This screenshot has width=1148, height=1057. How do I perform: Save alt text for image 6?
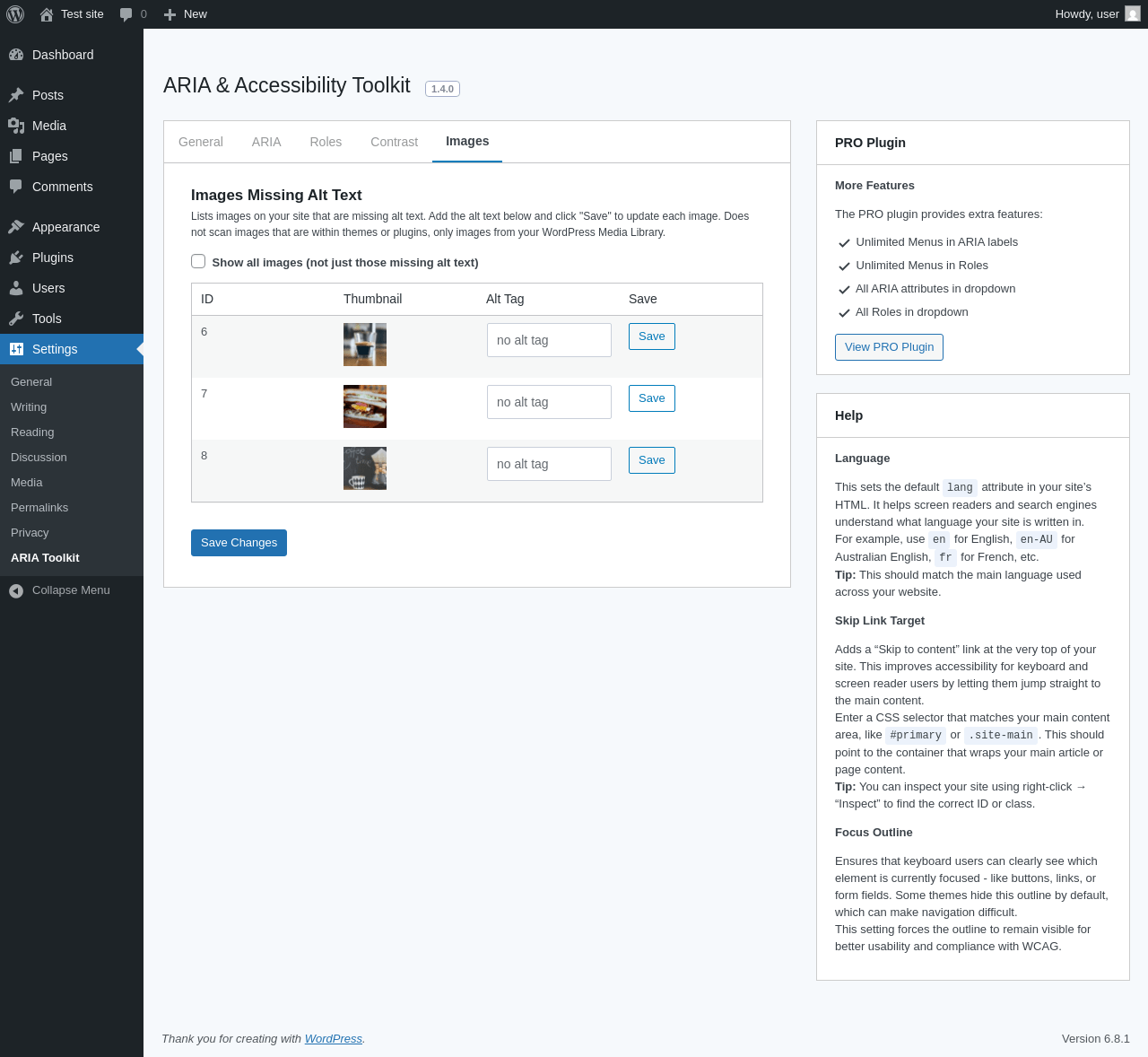click(x=652, y=336)
